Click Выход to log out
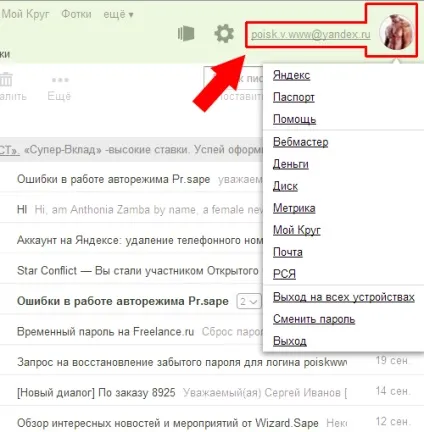 coord(289,341)
